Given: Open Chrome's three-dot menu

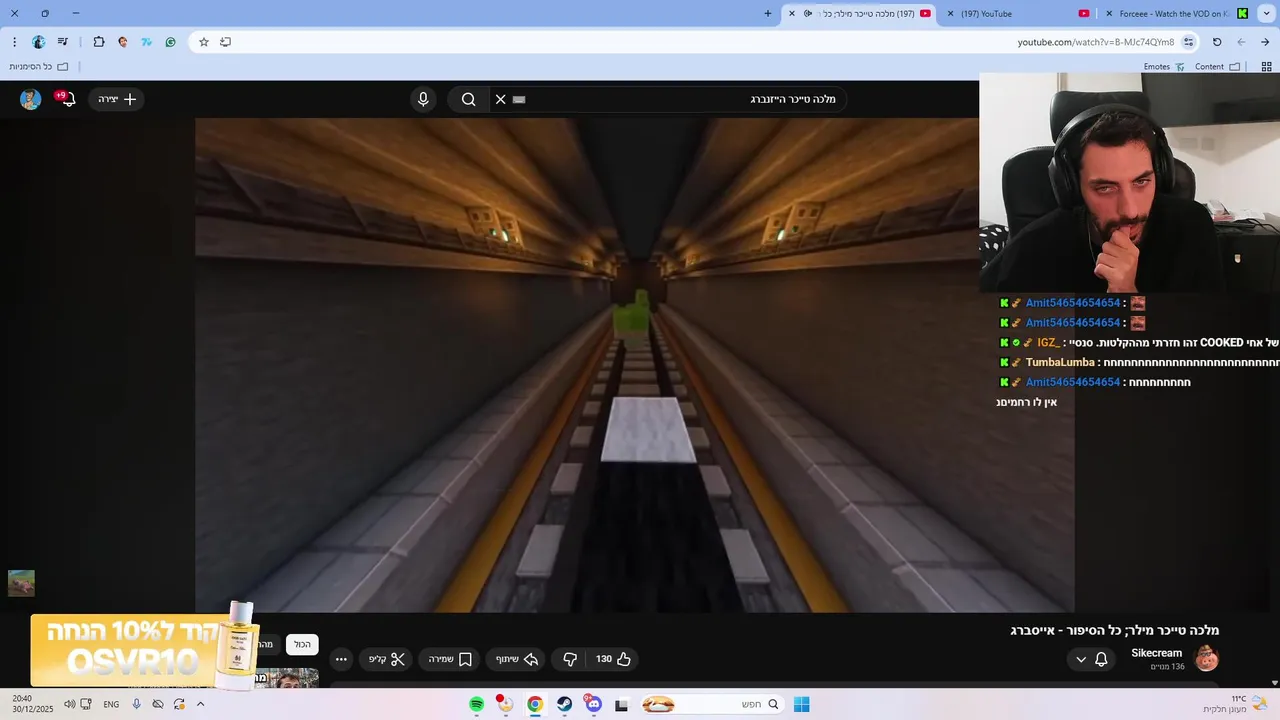Looking at the screenshot, I should pos(14,42).
